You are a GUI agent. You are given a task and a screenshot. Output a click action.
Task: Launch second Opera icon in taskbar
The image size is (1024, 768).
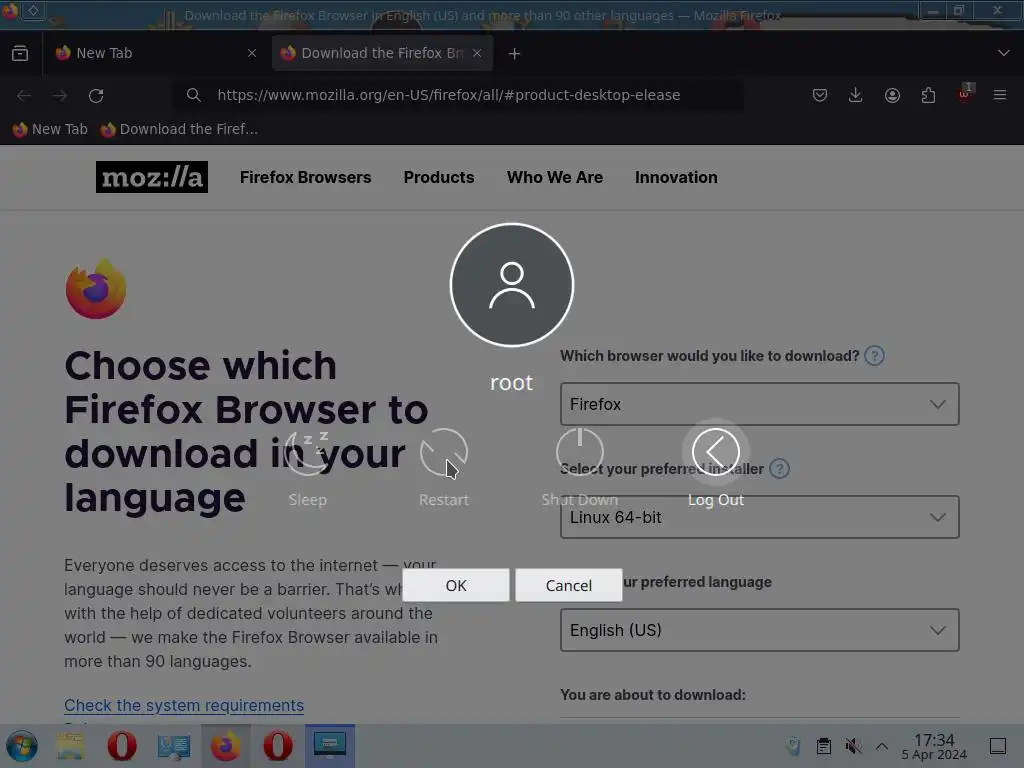278,746
